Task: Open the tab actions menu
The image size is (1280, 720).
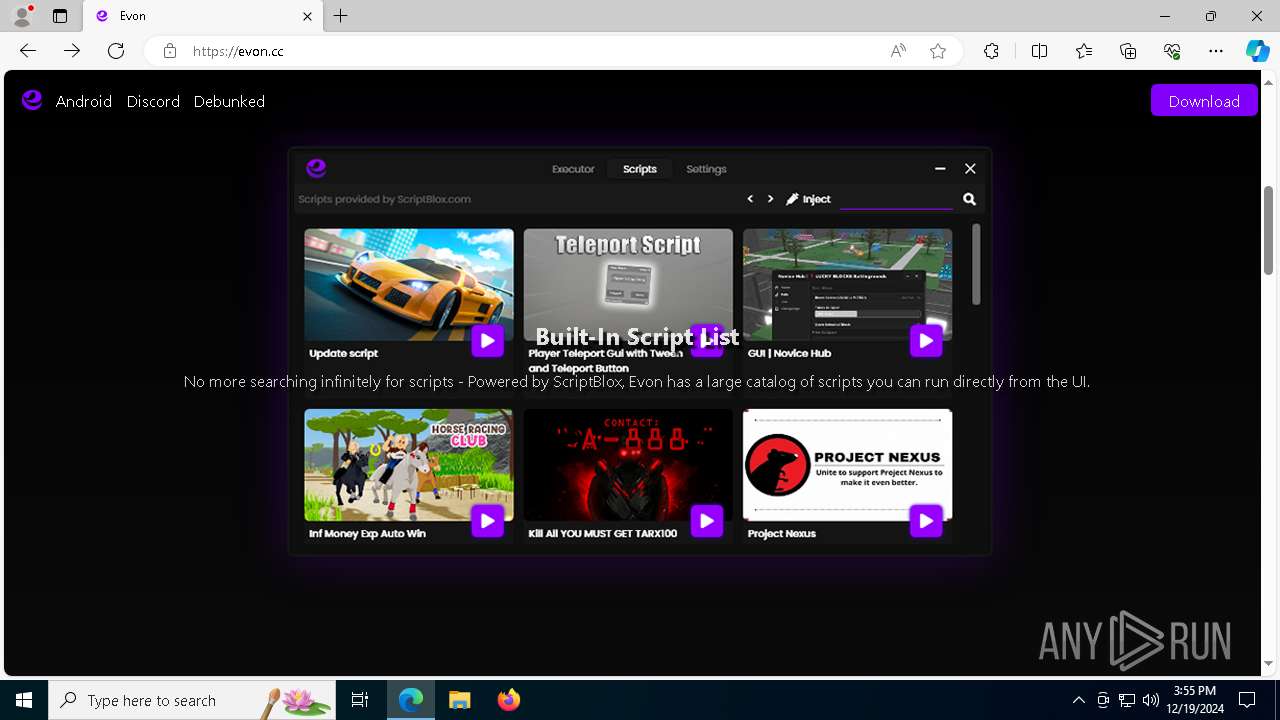Action: pyautogui.click(x=60, y=16)
